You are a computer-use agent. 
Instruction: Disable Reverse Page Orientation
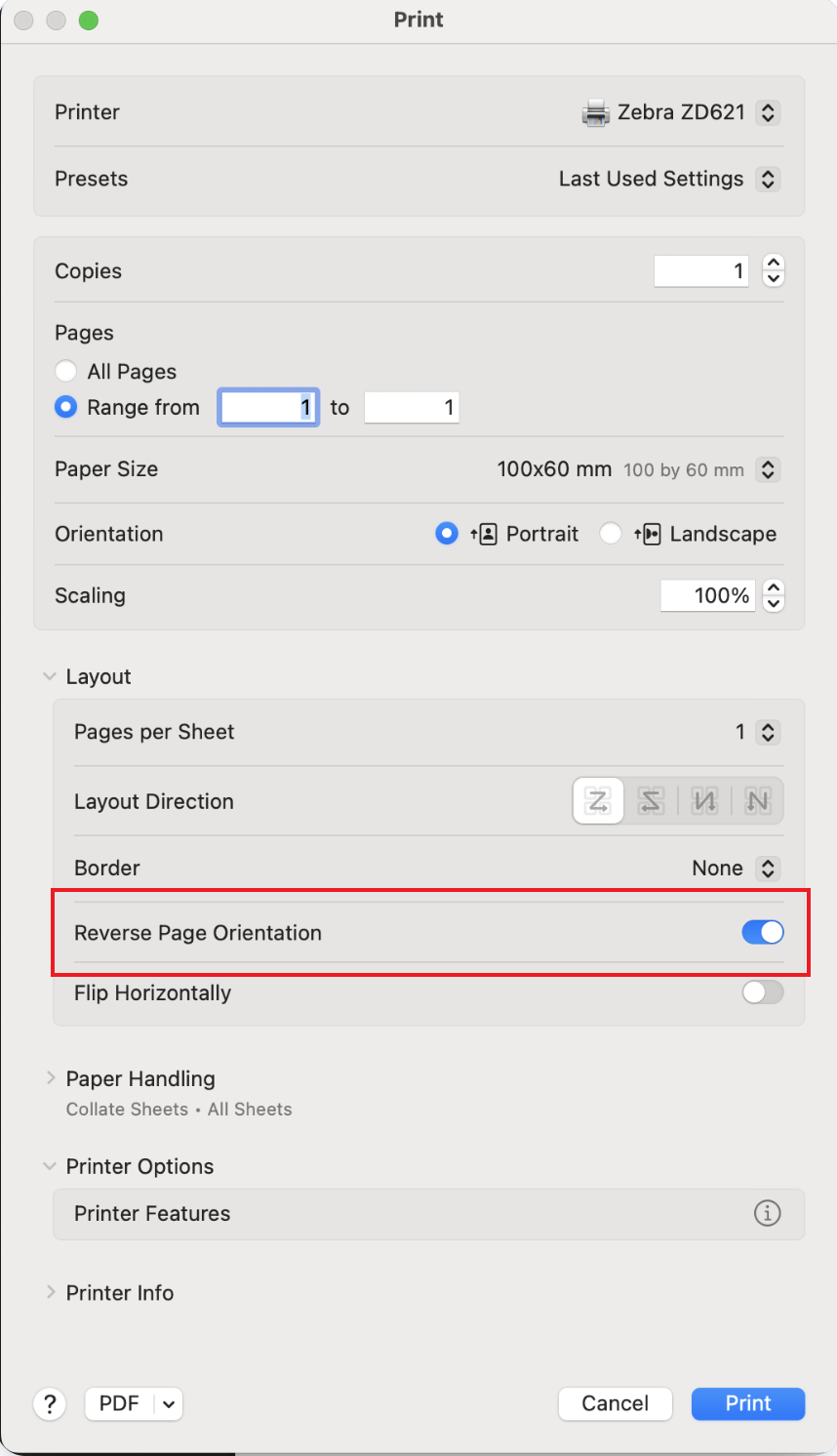tap(762, 932)
